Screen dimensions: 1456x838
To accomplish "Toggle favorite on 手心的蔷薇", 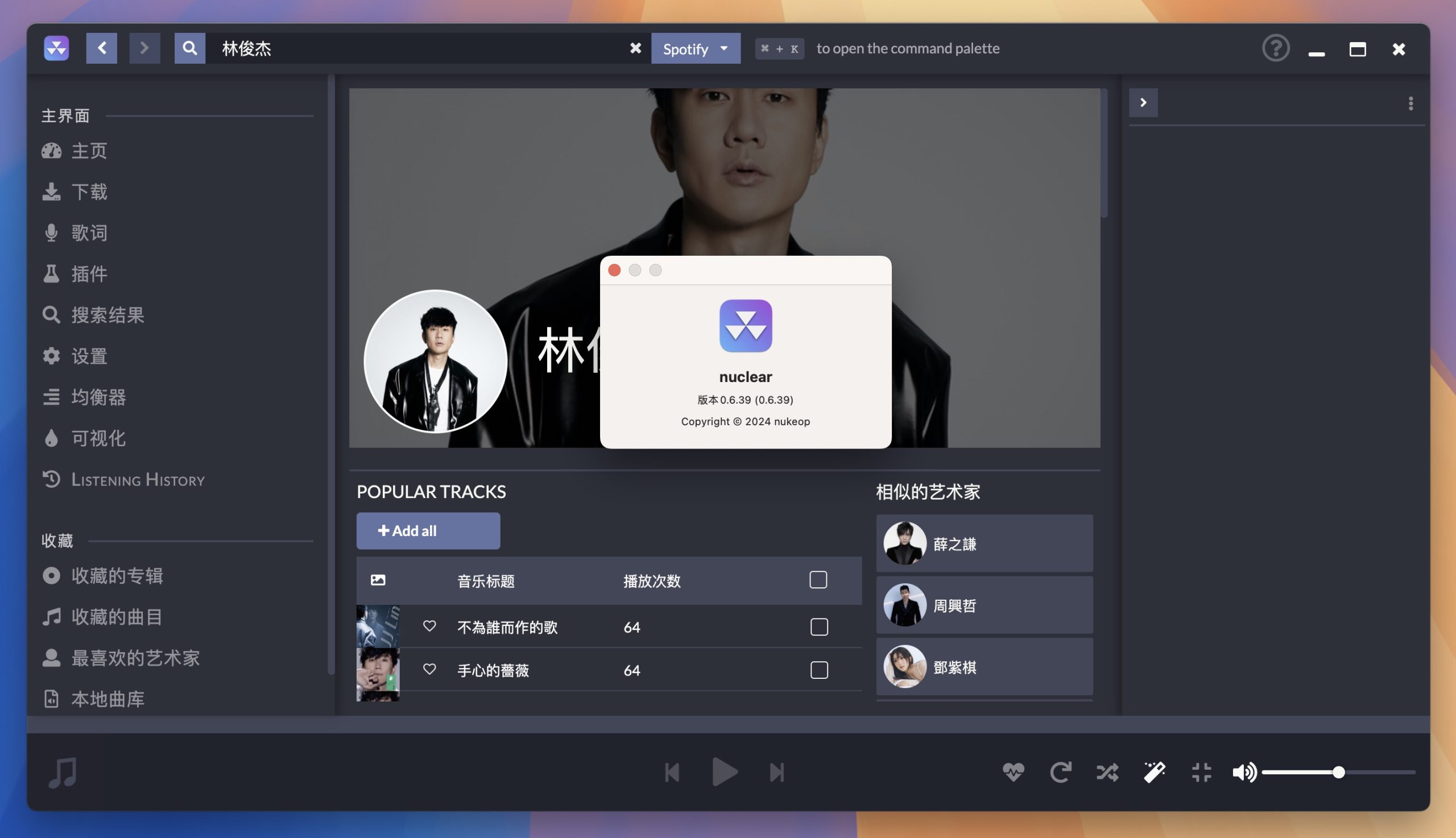I will coord(429,669).
